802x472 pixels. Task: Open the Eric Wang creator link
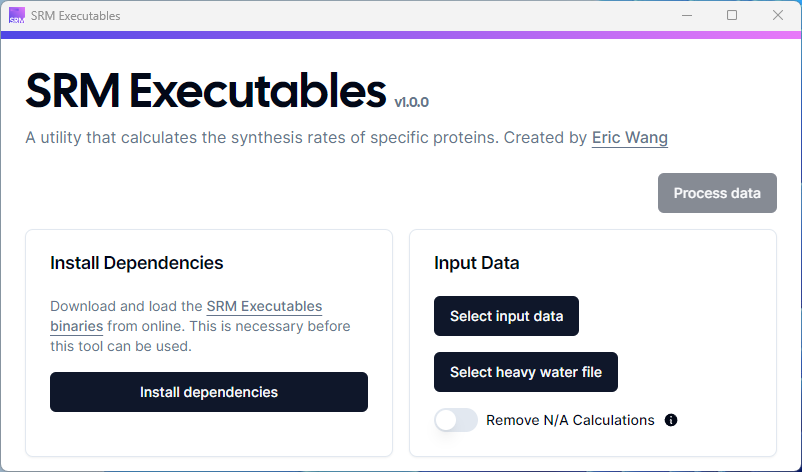point(630,137)
